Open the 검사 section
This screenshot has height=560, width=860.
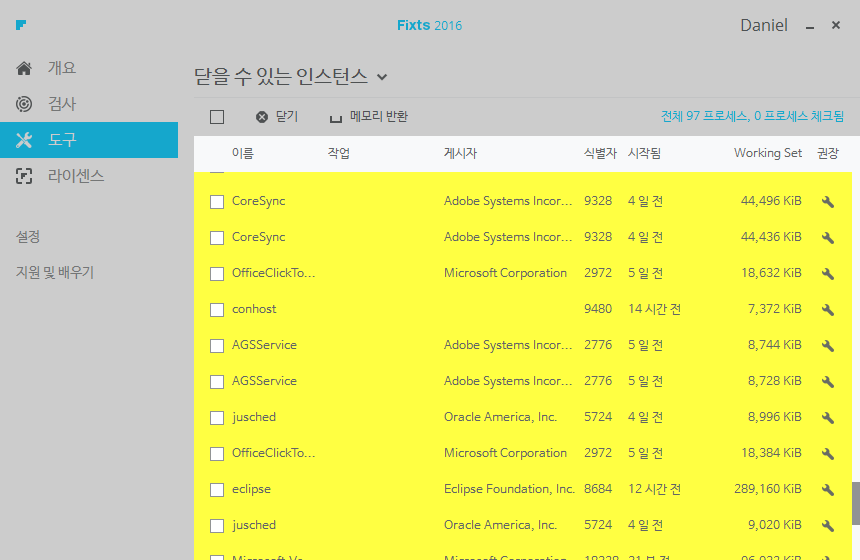tap(61, 104)
